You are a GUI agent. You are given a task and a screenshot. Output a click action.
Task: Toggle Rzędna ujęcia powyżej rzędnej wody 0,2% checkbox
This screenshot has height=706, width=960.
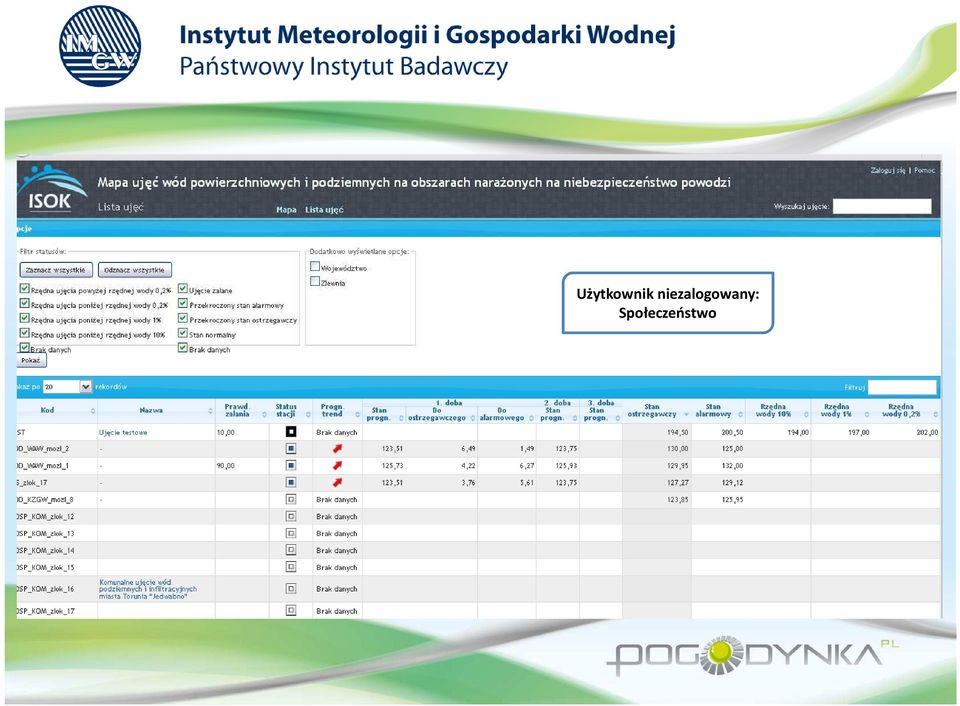[24, 288]
